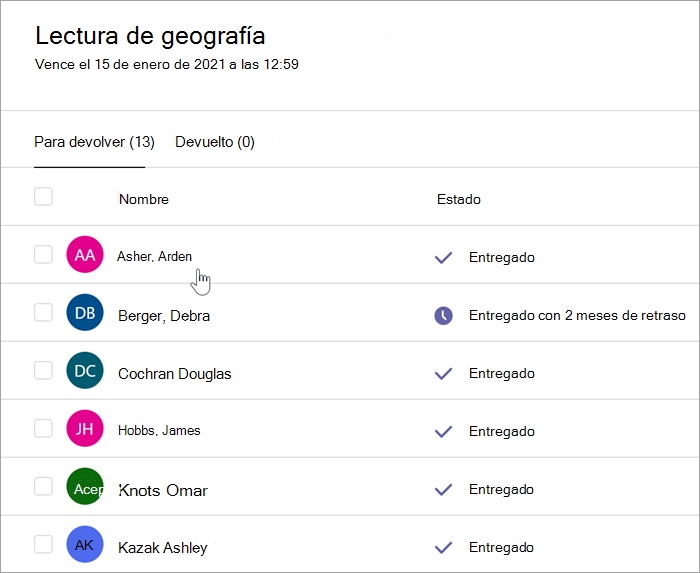Open student Asher, Arden's submission
This screenshot has height=573, width=700.
point(154,256)
